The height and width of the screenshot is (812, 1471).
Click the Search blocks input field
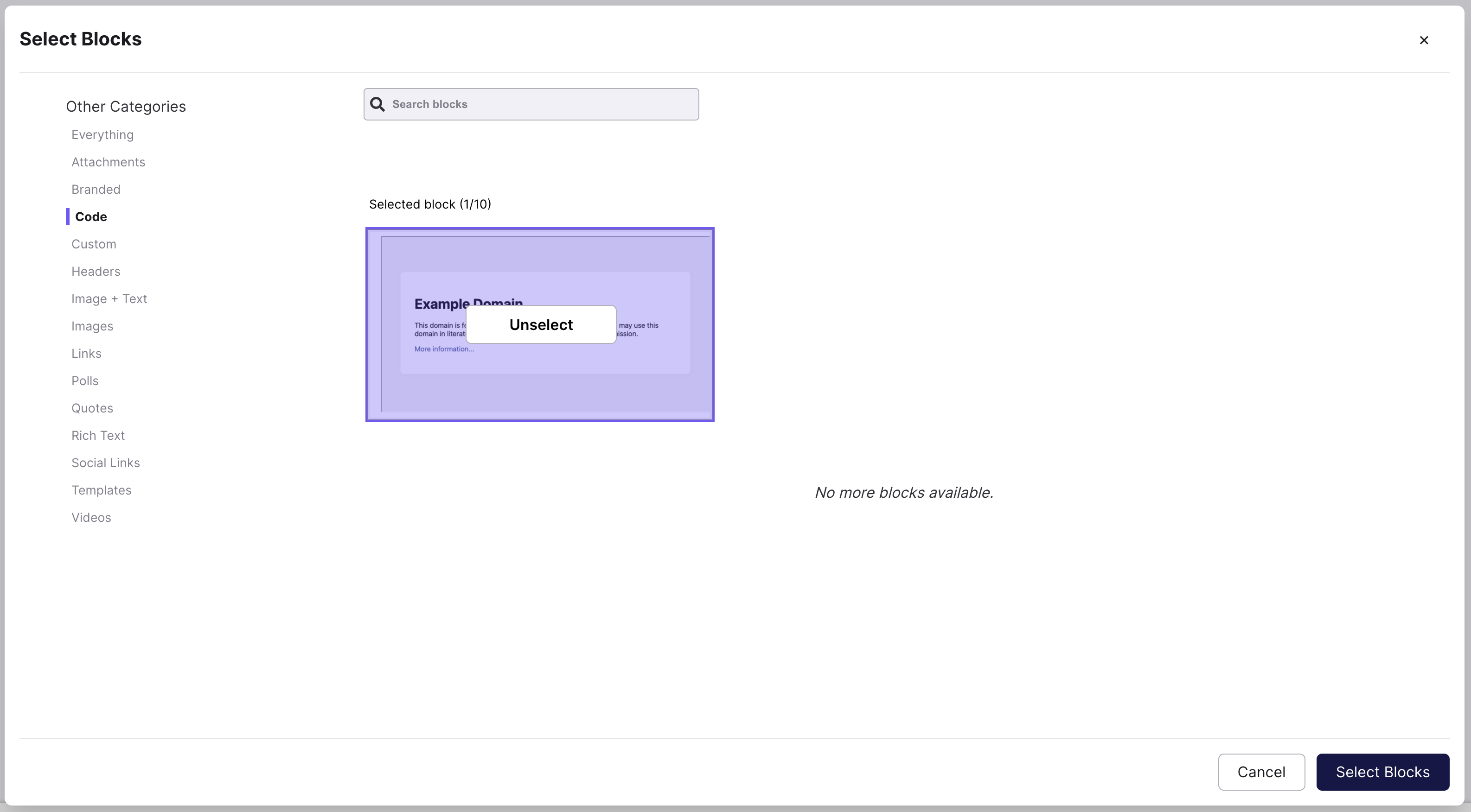point(531,104)
